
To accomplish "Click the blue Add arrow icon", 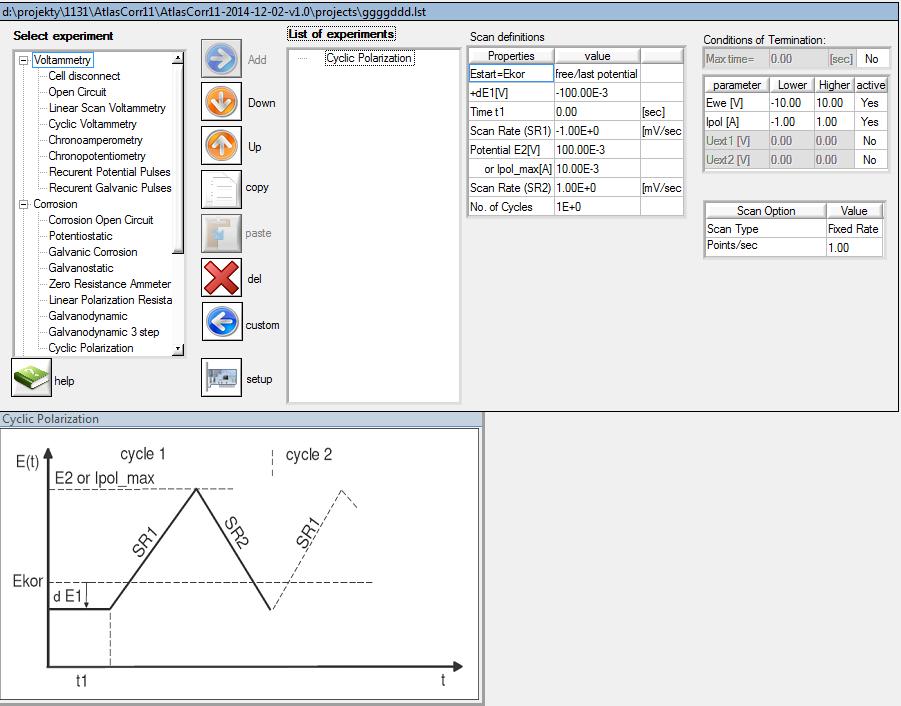I will click(x=221, y=59).
